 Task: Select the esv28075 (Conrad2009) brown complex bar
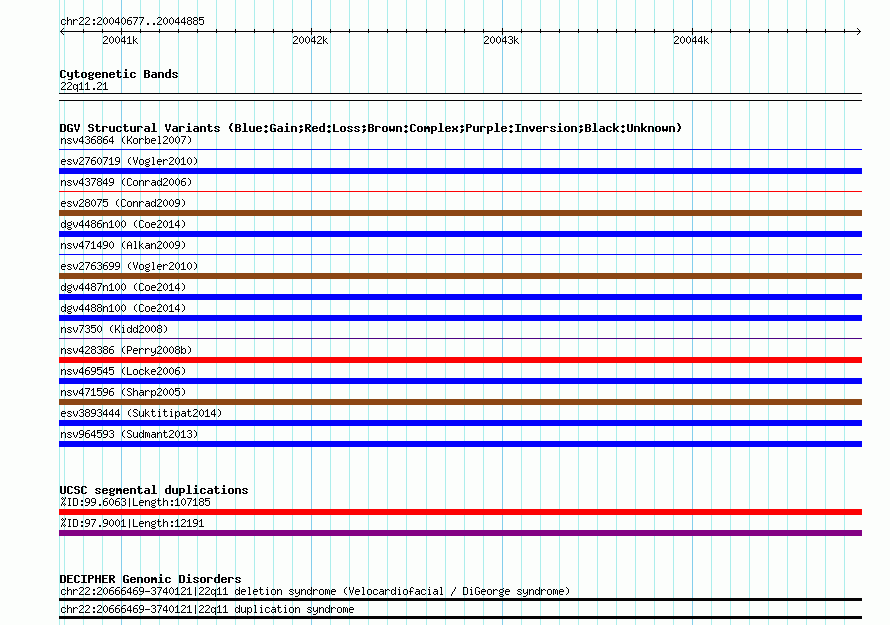(x=460, y=213)
